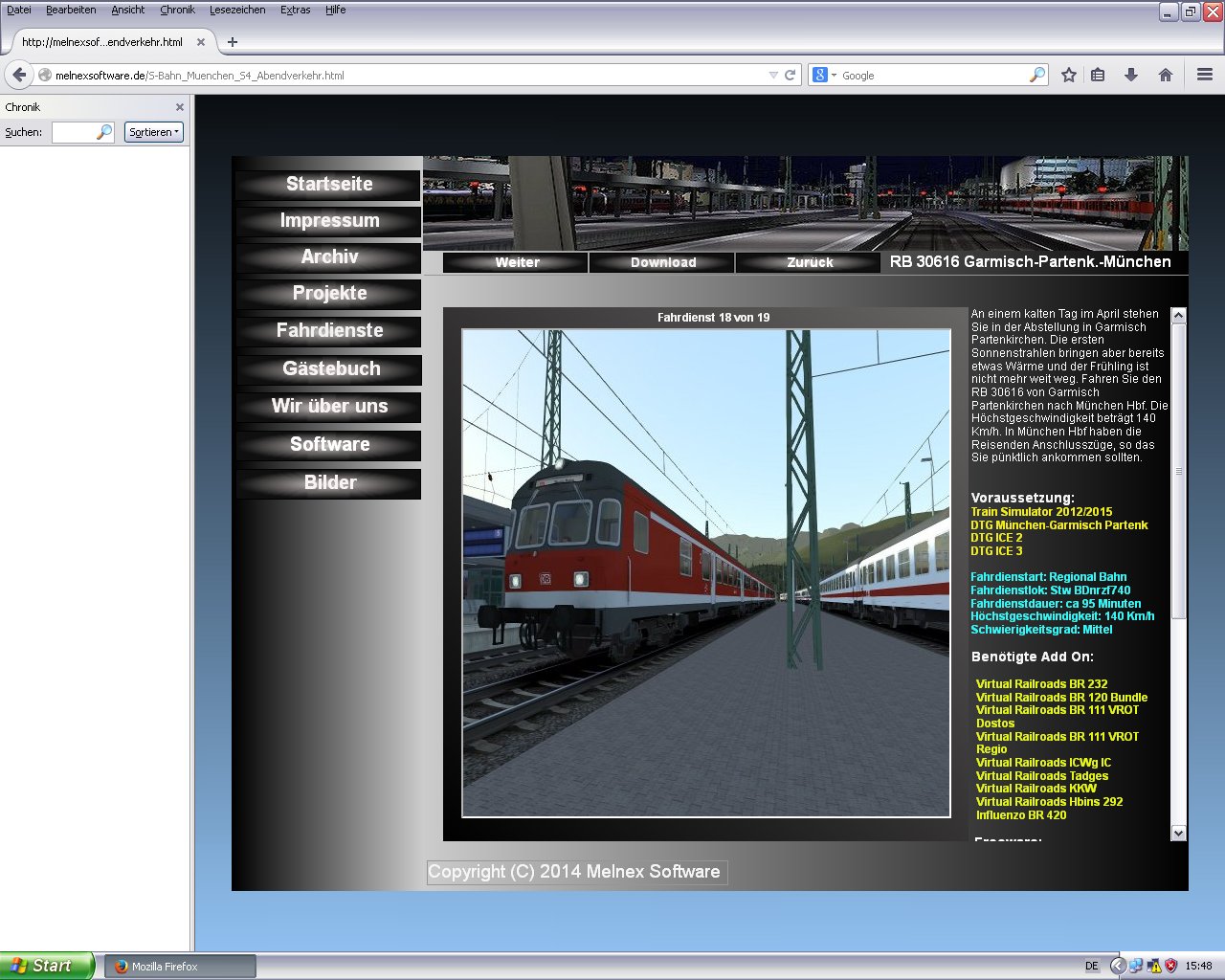
Task: Click the description text scrollbar thumb
Action: pos(1178,471)
